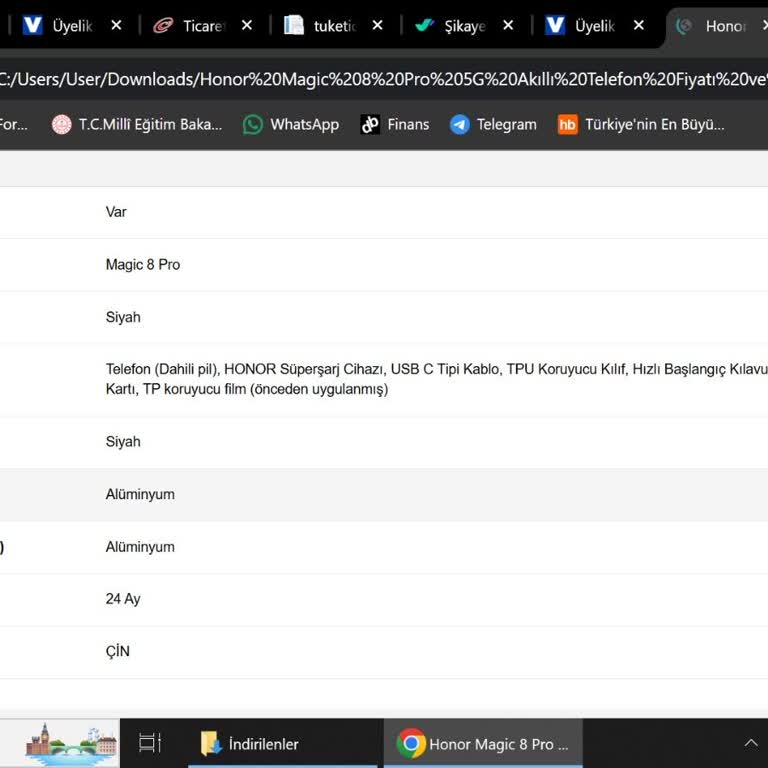Close the first Üyelik tab
This screenshot has height=768, width=768.
tap(116, 25)
